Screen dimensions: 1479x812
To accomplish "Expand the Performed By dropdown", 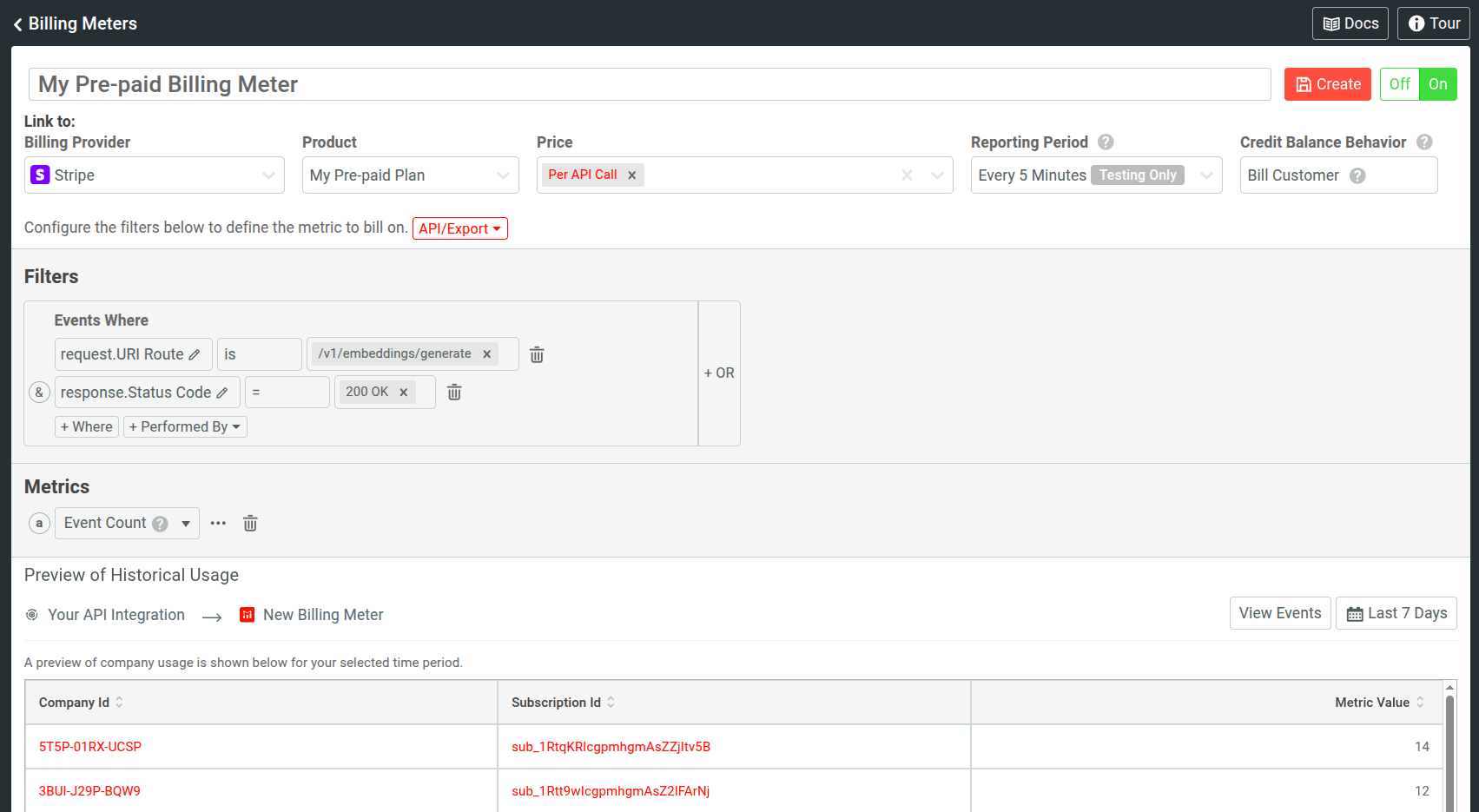I will point(184,426).
